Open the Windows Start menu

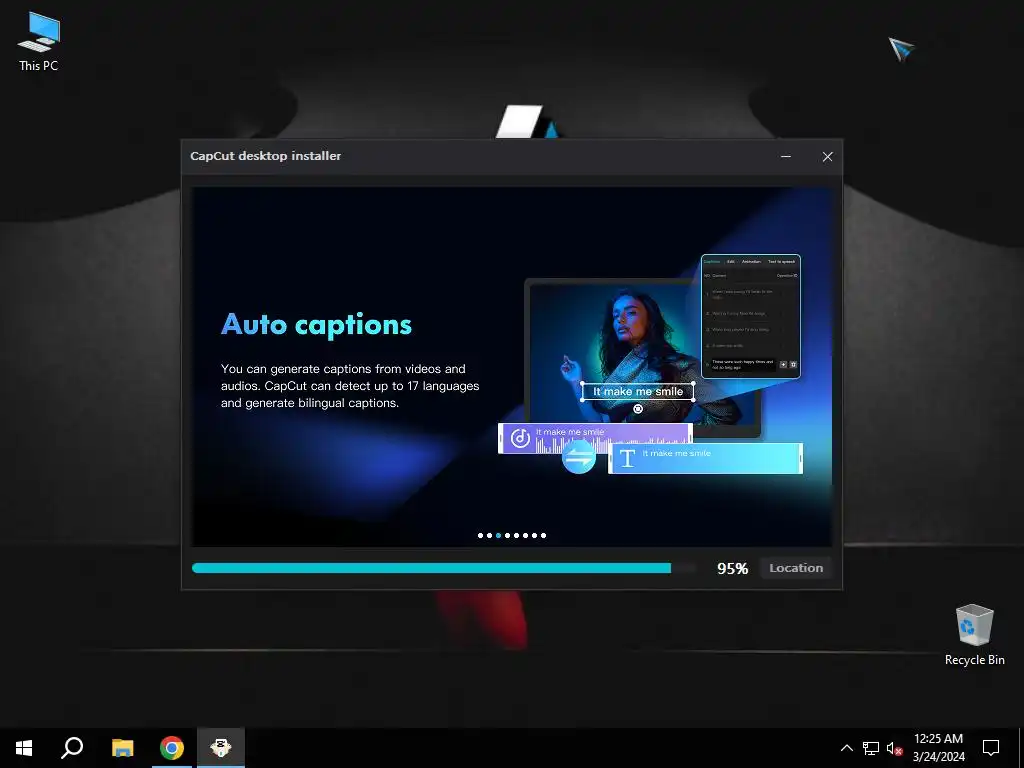coord(24,748)
